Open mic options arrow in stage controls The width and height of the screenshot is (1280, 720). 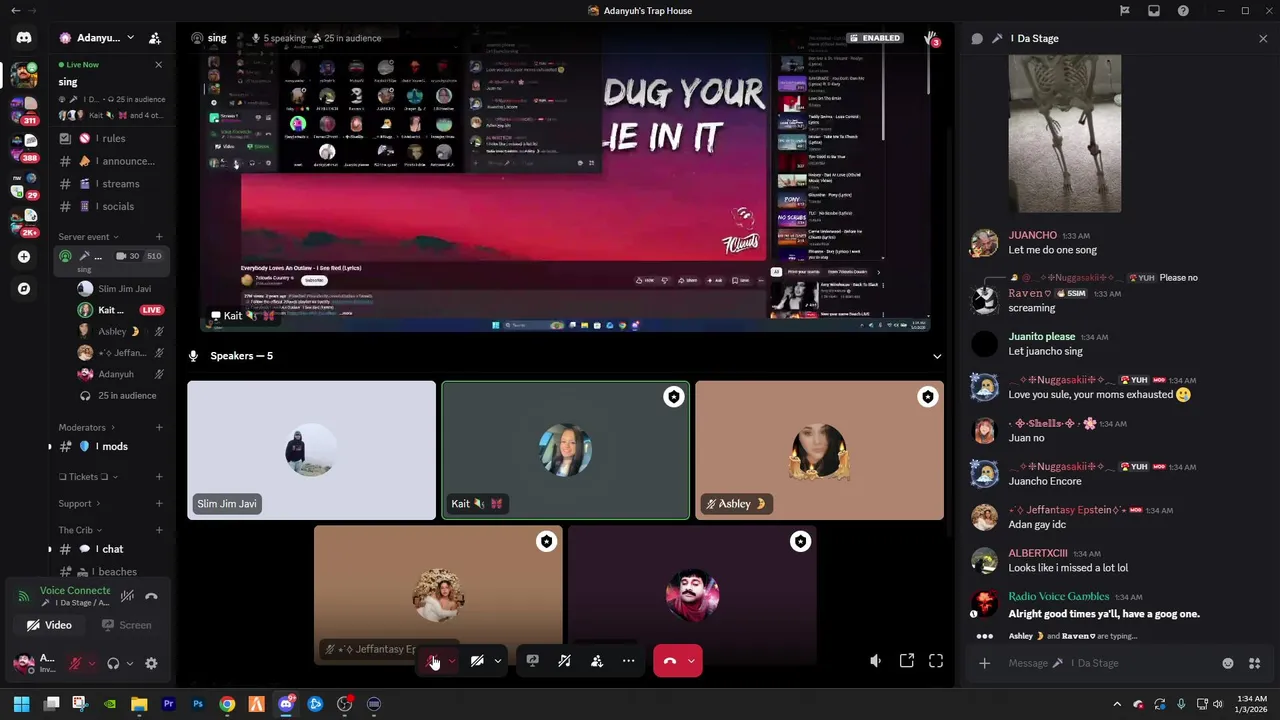pos(452,661)
